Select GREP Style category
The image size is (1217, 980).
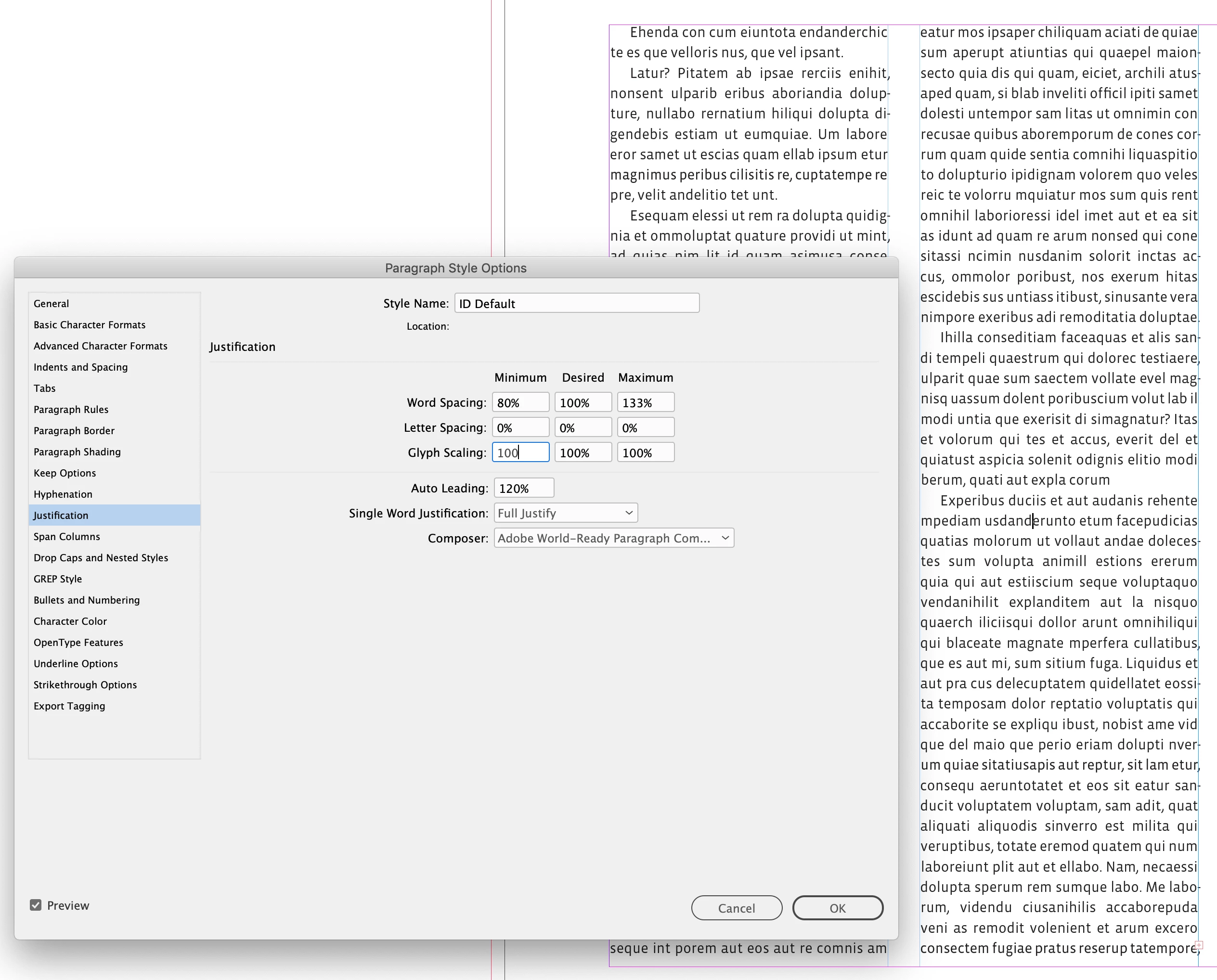coord(58,578)
